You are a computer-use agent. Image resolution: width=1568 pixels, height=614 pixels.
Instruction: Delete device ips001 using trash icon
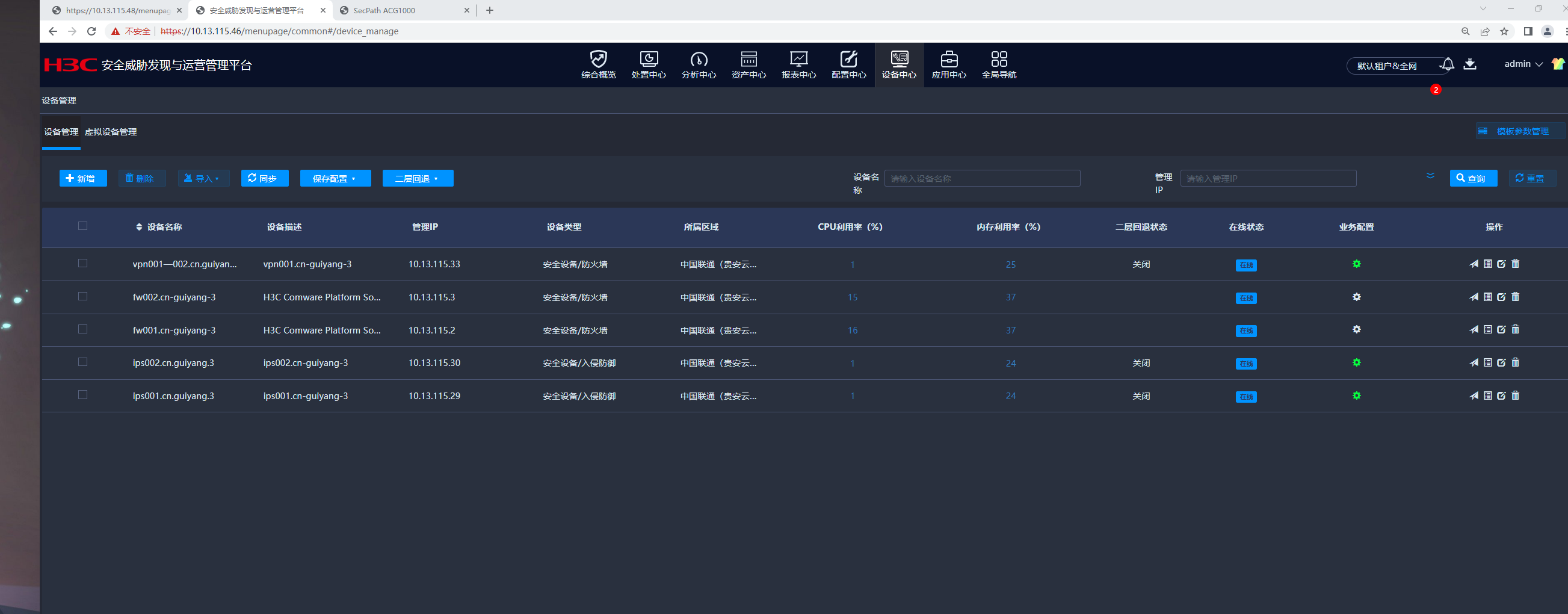click(x=1515, y=395)
